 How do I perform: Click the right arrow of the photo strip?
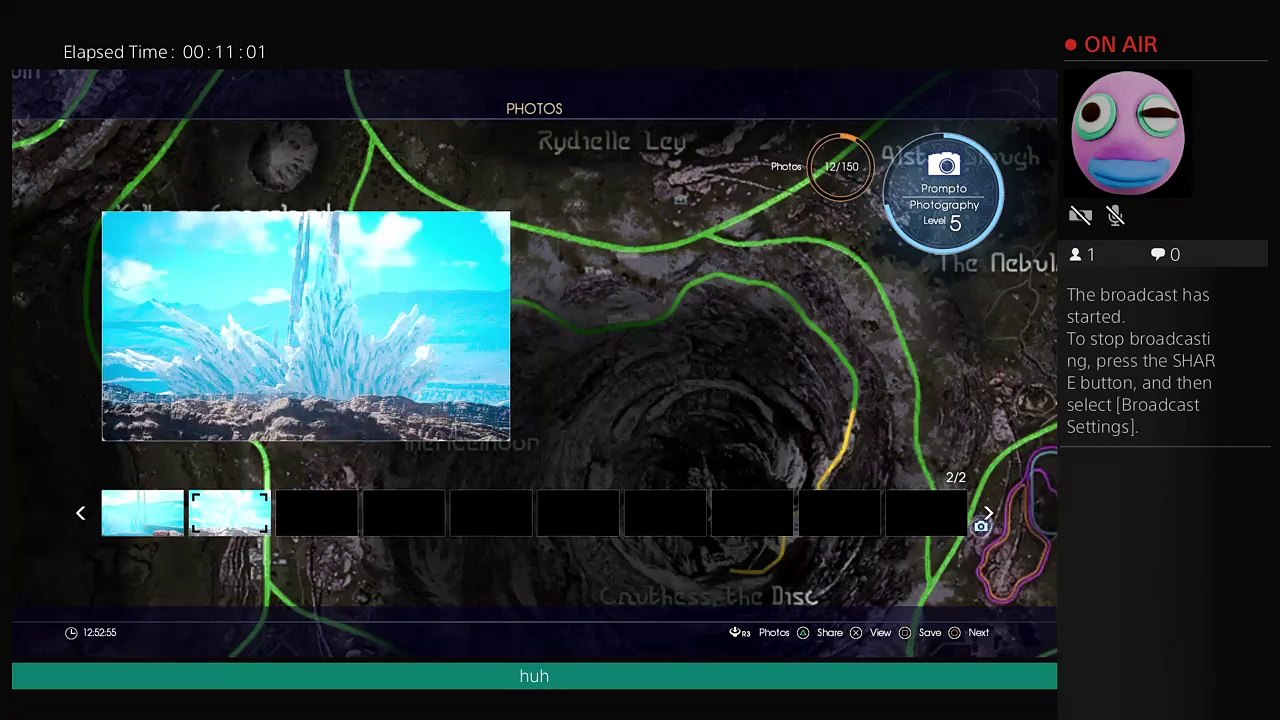[x=988, y=513]
